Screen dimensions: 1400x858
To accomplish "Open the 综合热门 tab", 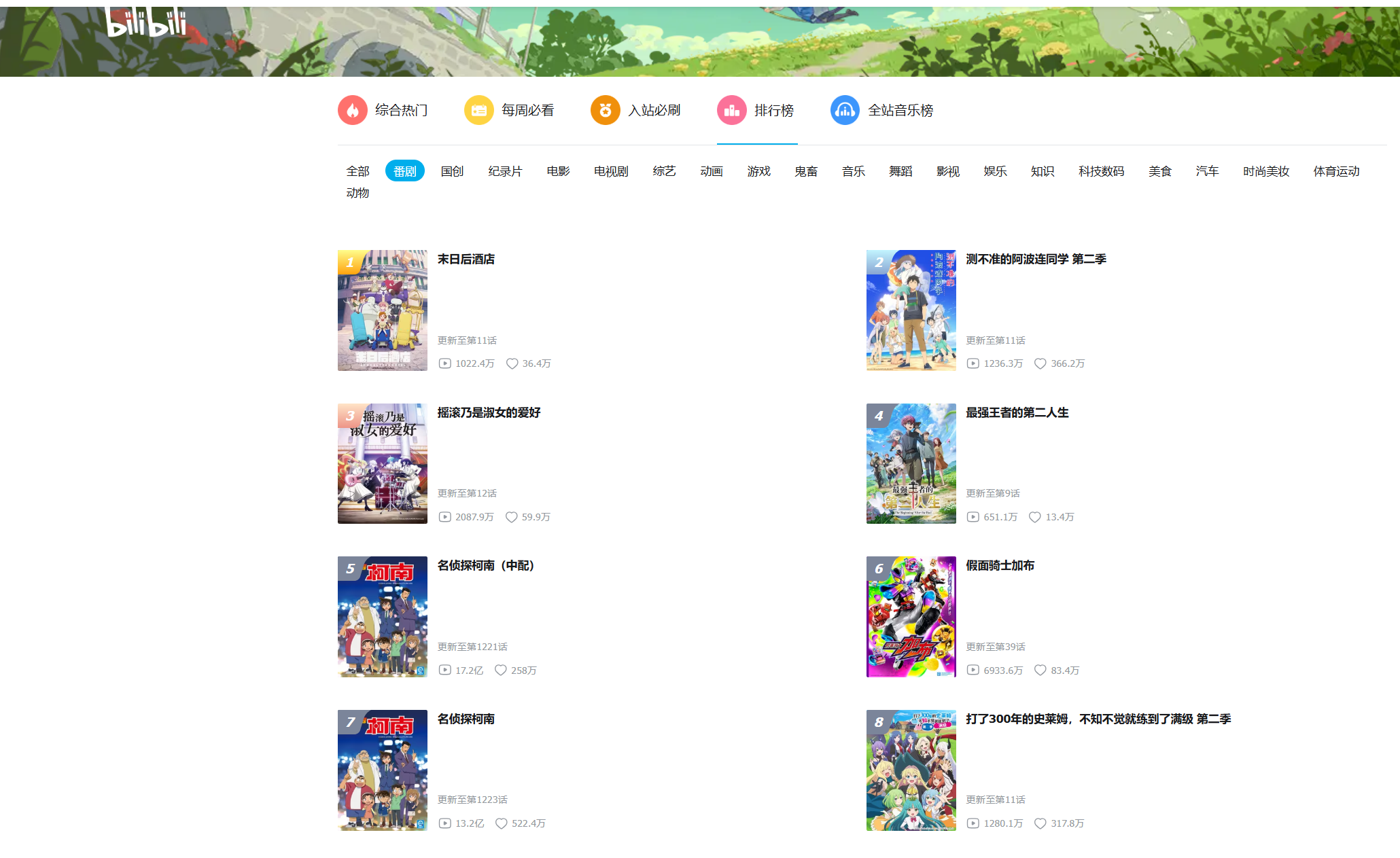I will [383, 110].
